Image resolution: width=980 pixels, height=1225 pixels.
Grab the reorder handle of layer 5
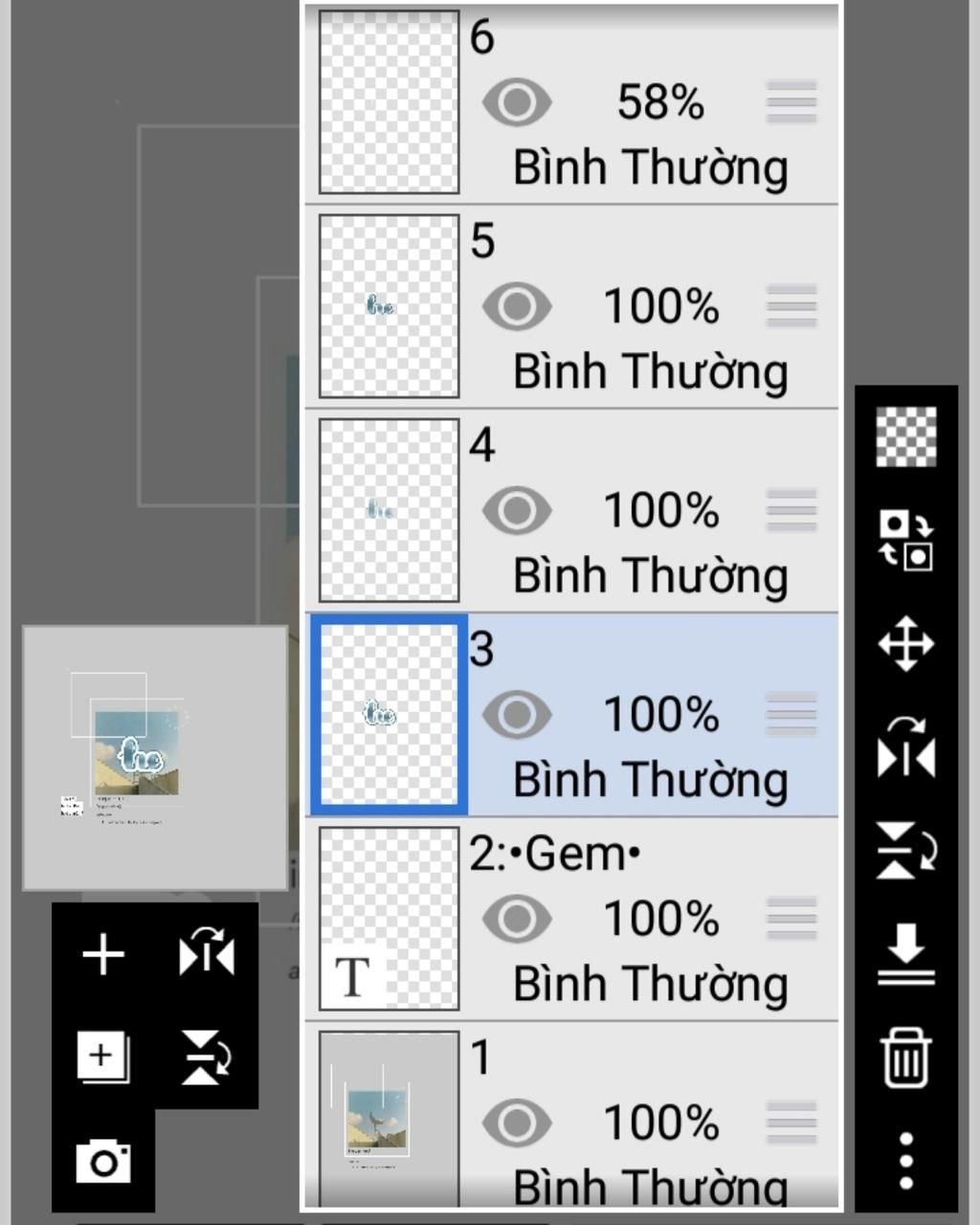click(791, 306)
